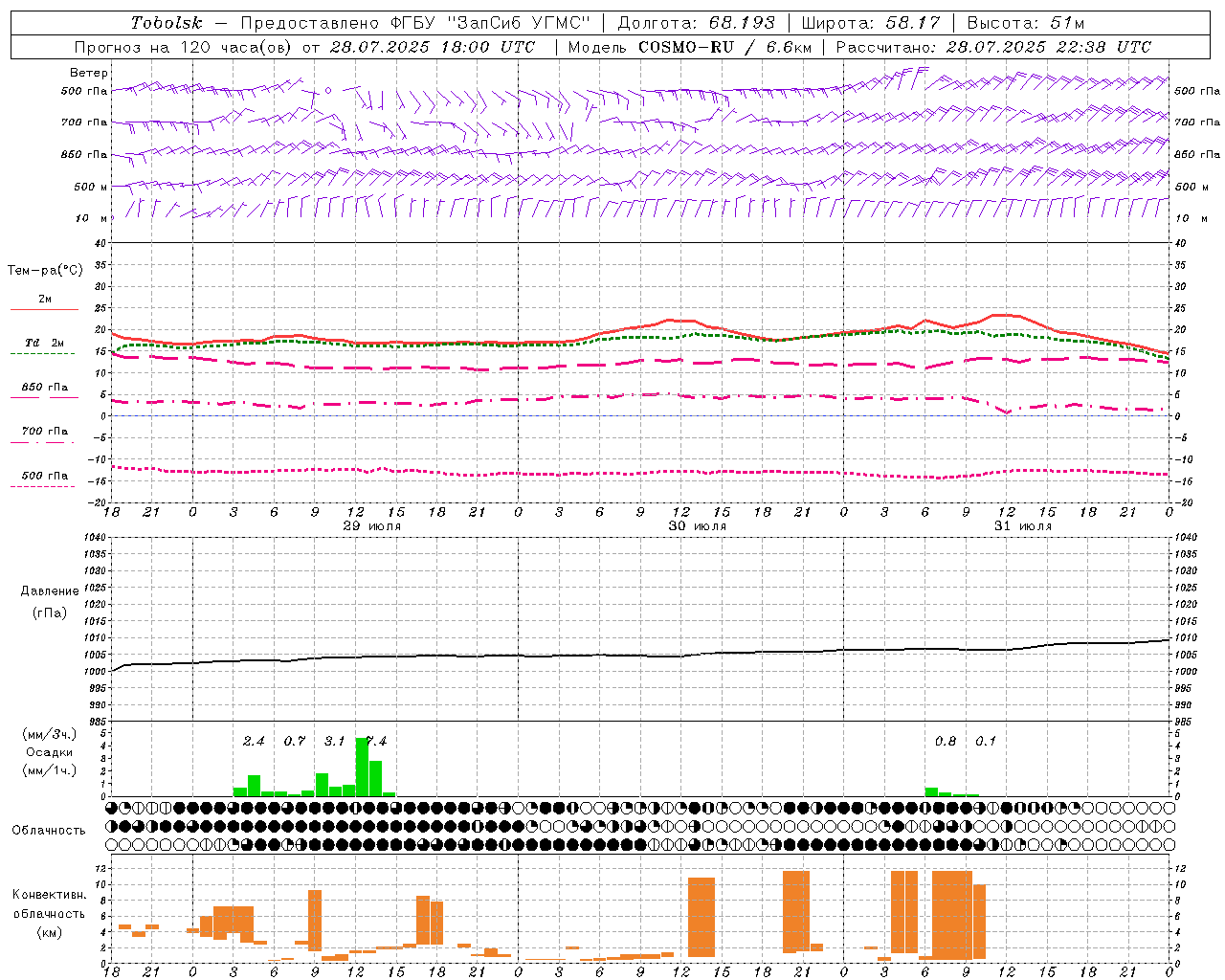The image size is (1225, 980).
Task: Click the precipitation total "3.1"
Action: click(x=335, y=742)
